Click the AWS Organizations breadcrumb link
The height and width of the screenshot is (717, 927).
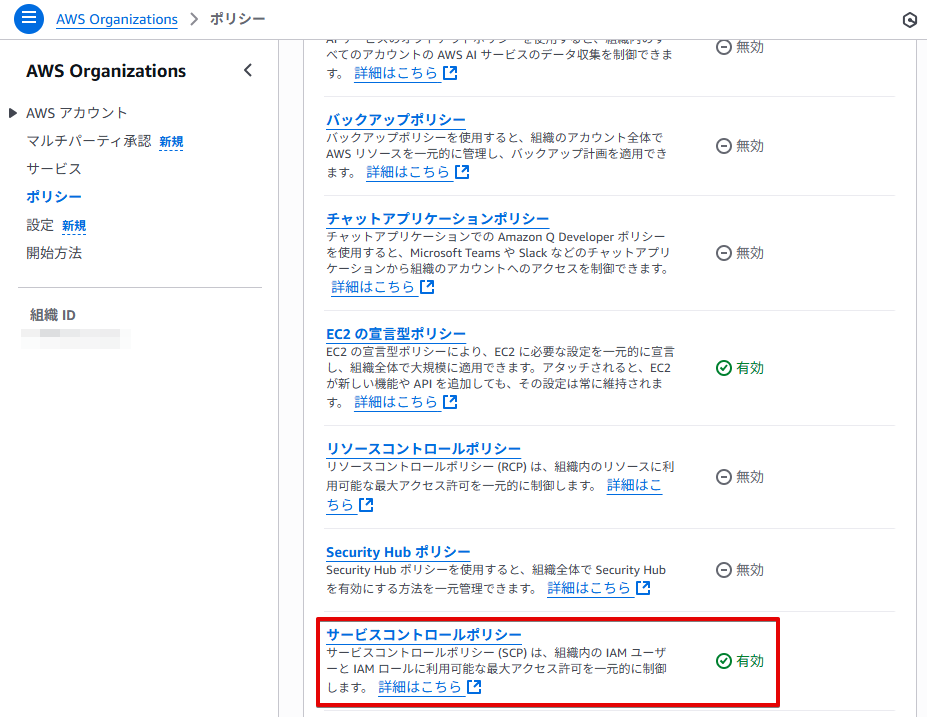[x=116, y=20]
